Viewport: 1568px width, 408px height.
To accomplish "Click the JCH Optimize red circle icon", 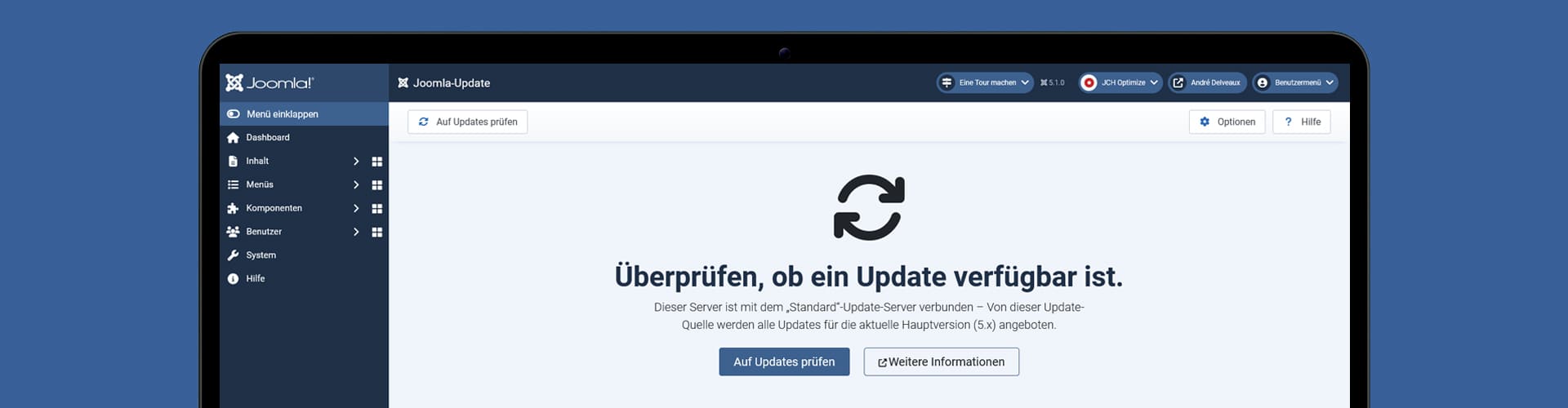I will pyautogui.click(x=1089, y=82).
